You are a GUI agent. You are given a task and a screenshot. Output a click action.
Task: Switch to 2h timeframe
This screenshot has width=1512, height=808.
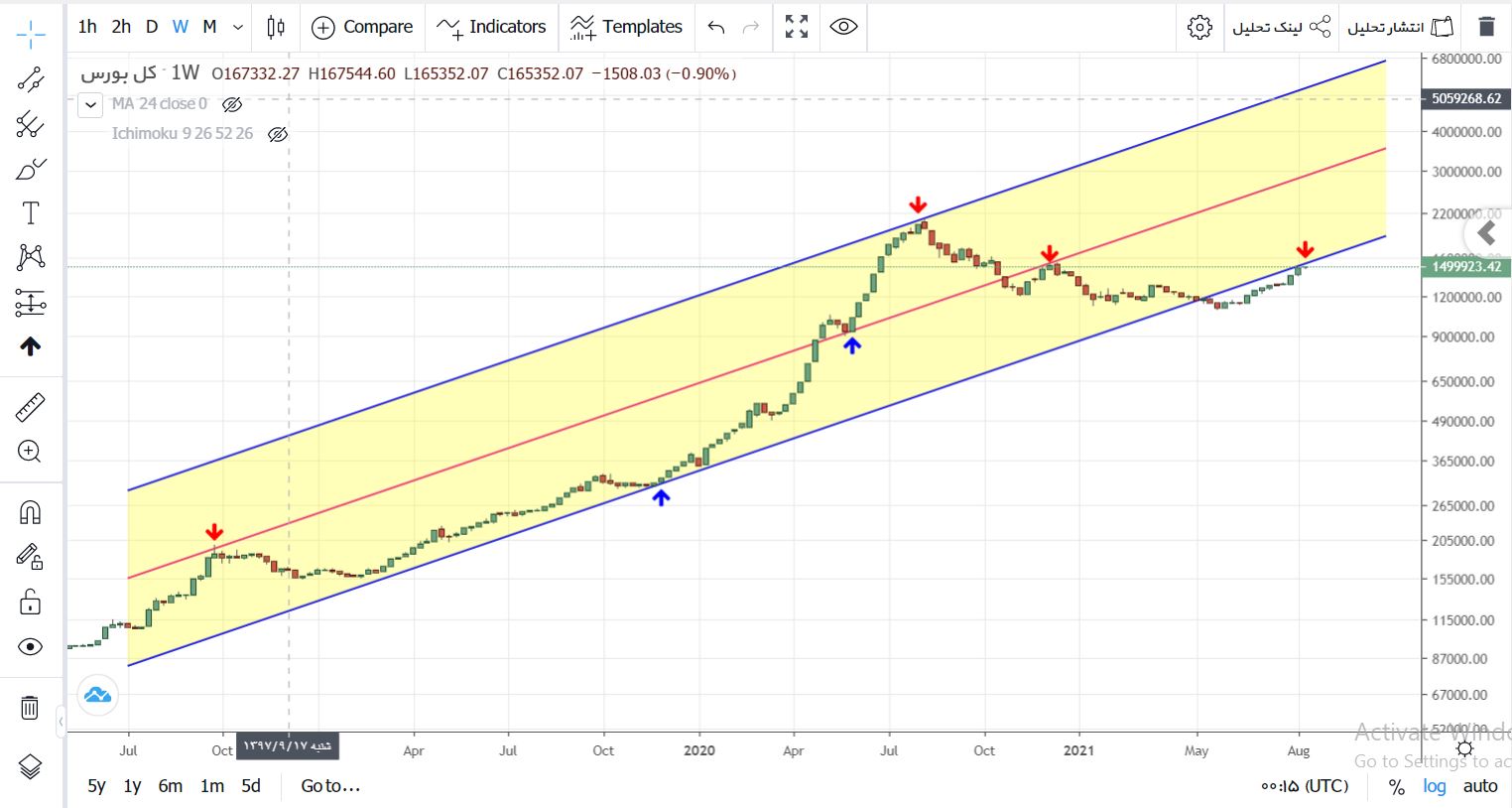coord(121,27)
